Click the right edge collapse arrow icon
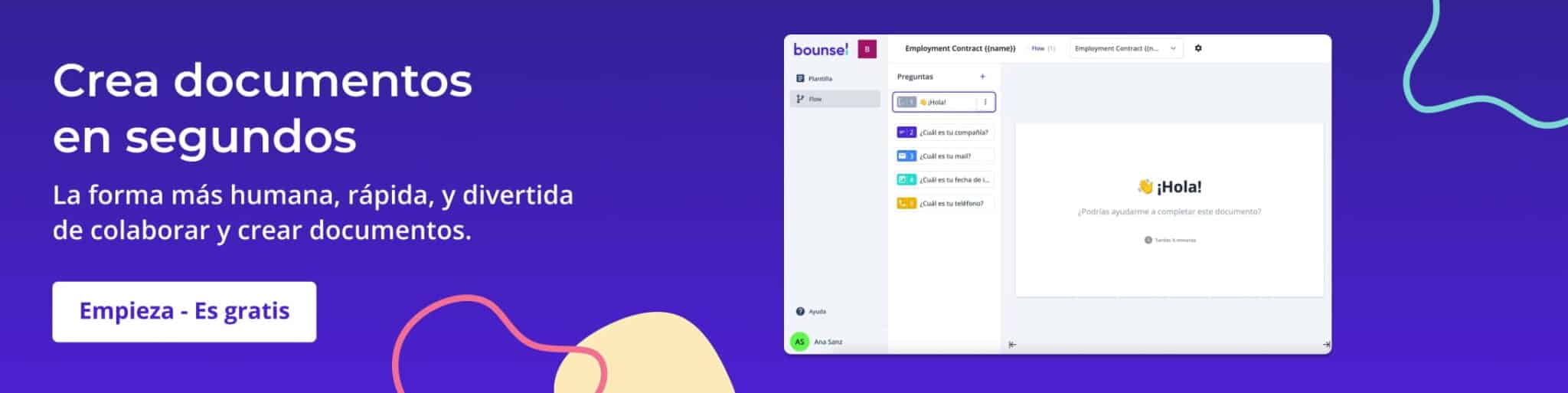The image size is (1568, 393). click(x=1326, y=345)
